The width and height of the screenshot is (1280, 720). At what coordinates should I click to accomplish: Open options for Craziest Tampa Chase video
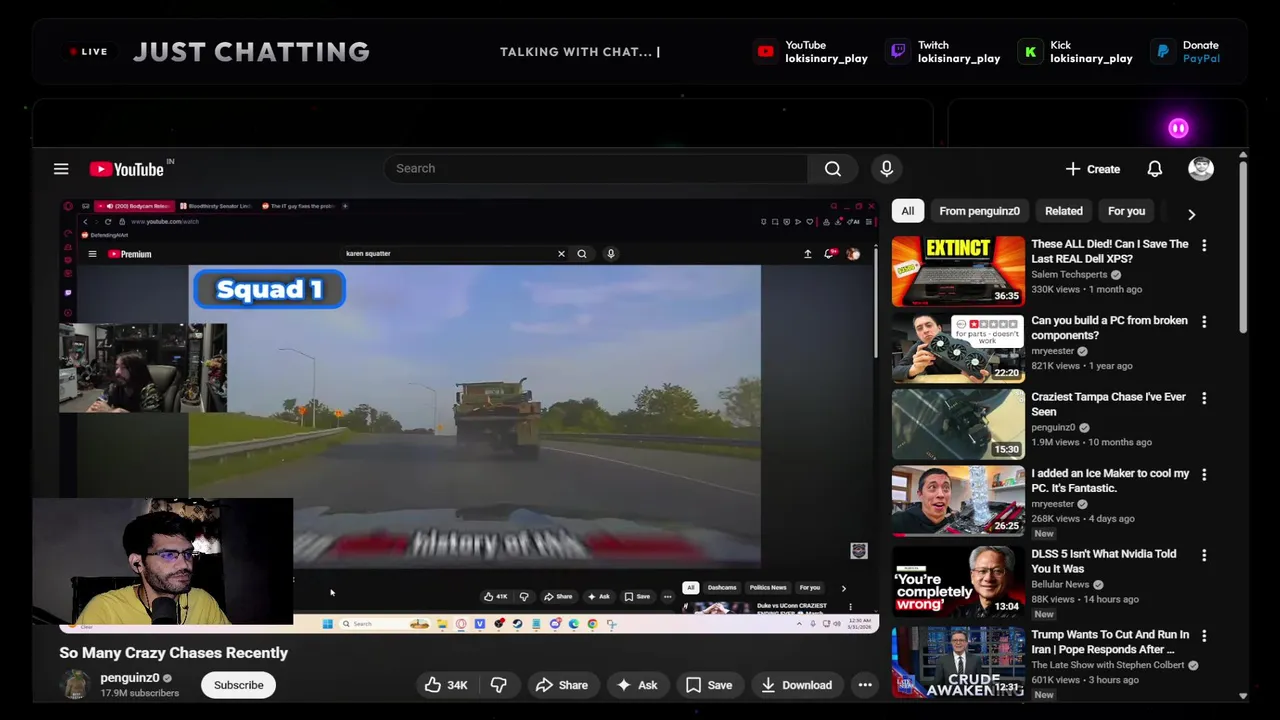1204,398
